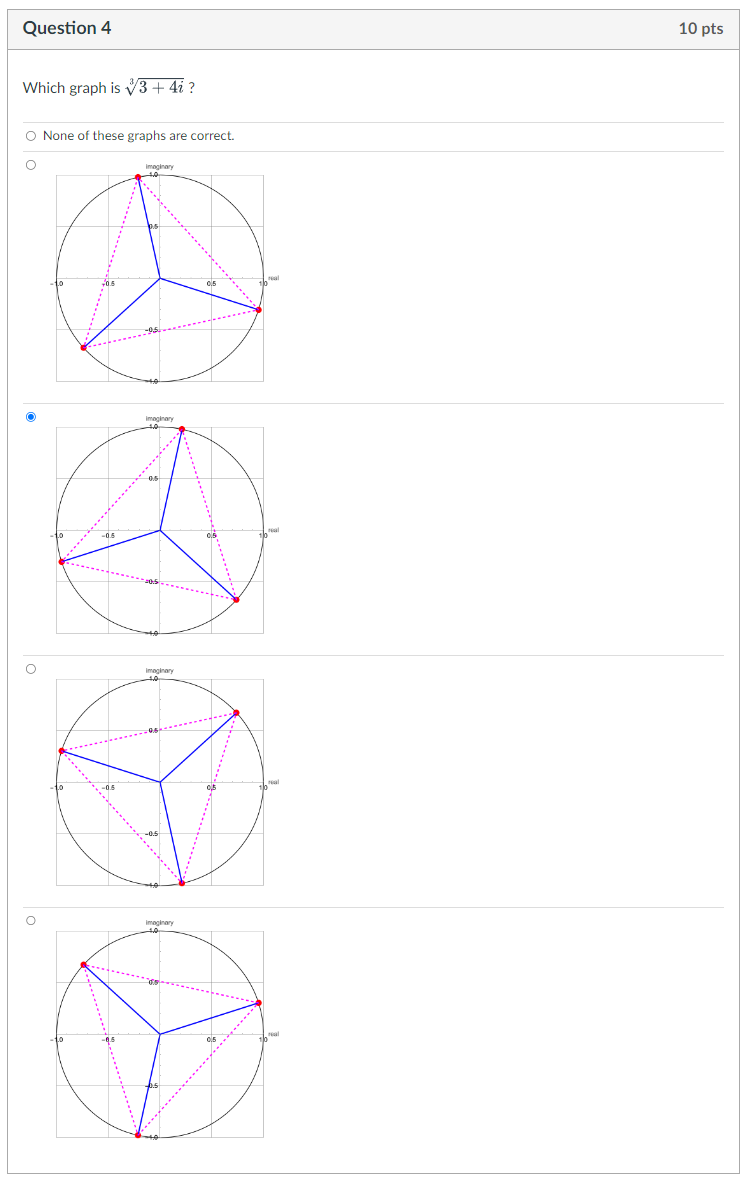Click the center origin point of graph four
Screen dimensions: 751x1194
pyautogui.click(x=160, y=1033)
